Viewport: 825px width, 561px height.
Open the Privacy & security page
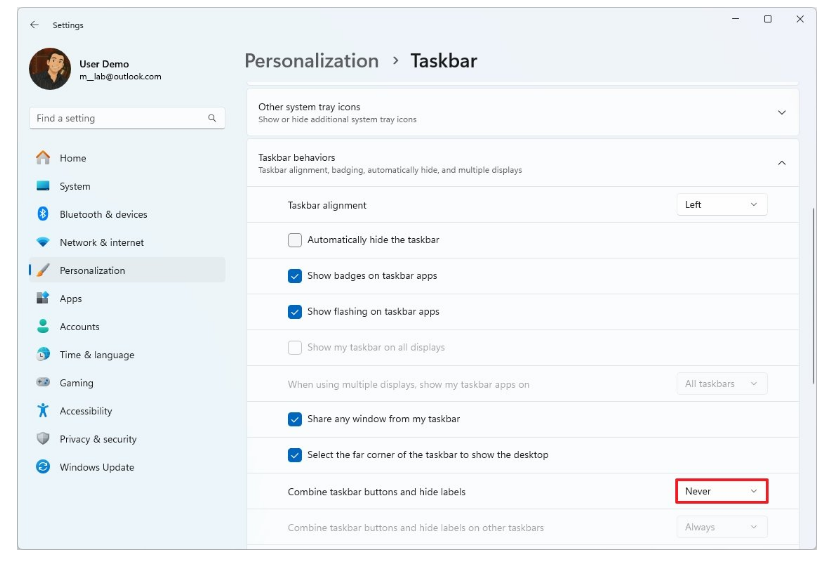click(x=98, y=439)
